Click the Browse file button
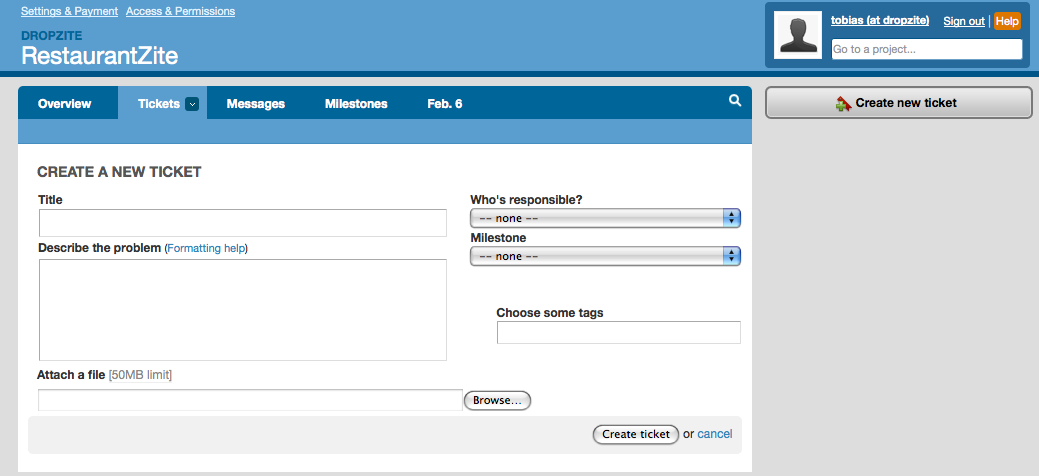Viewport: 1039px width, 476px height. pos(497,400)
